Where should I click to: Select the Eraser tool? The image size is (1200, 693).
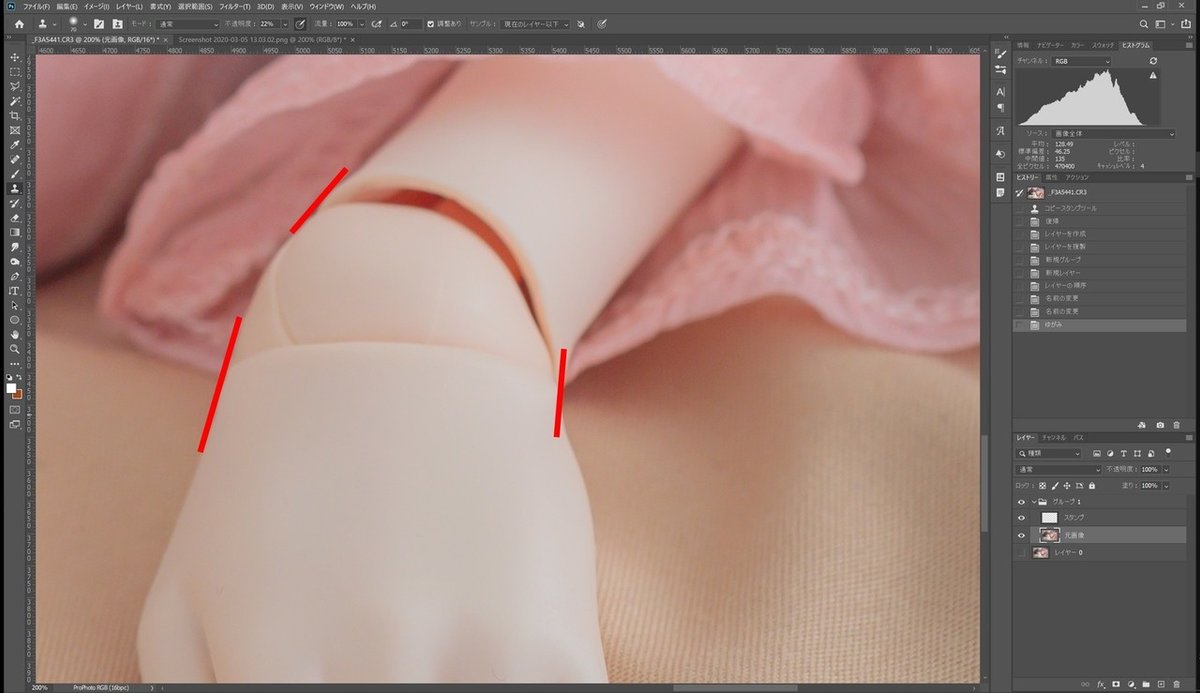[x=15, y=217]
